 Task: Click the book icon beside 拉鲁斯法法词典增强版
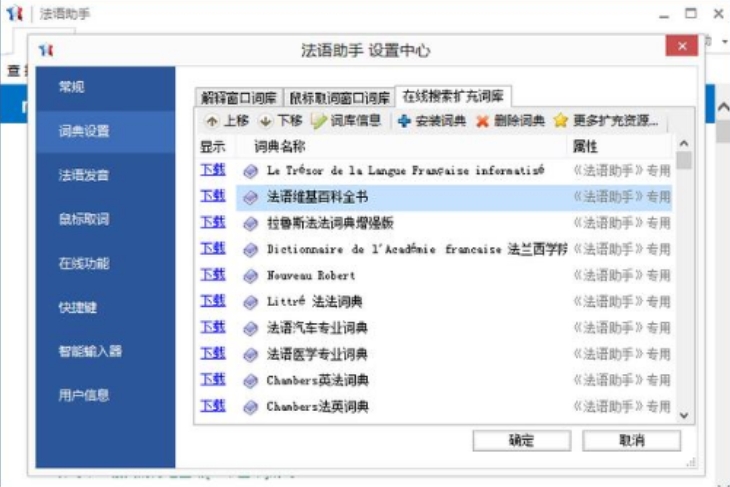(250, 224)
